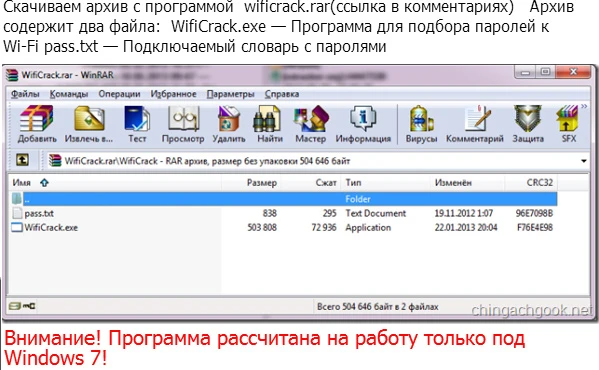Go up one level using the arrow button
The height and width of the screenshot is (370, 599).
coord(22,160)
